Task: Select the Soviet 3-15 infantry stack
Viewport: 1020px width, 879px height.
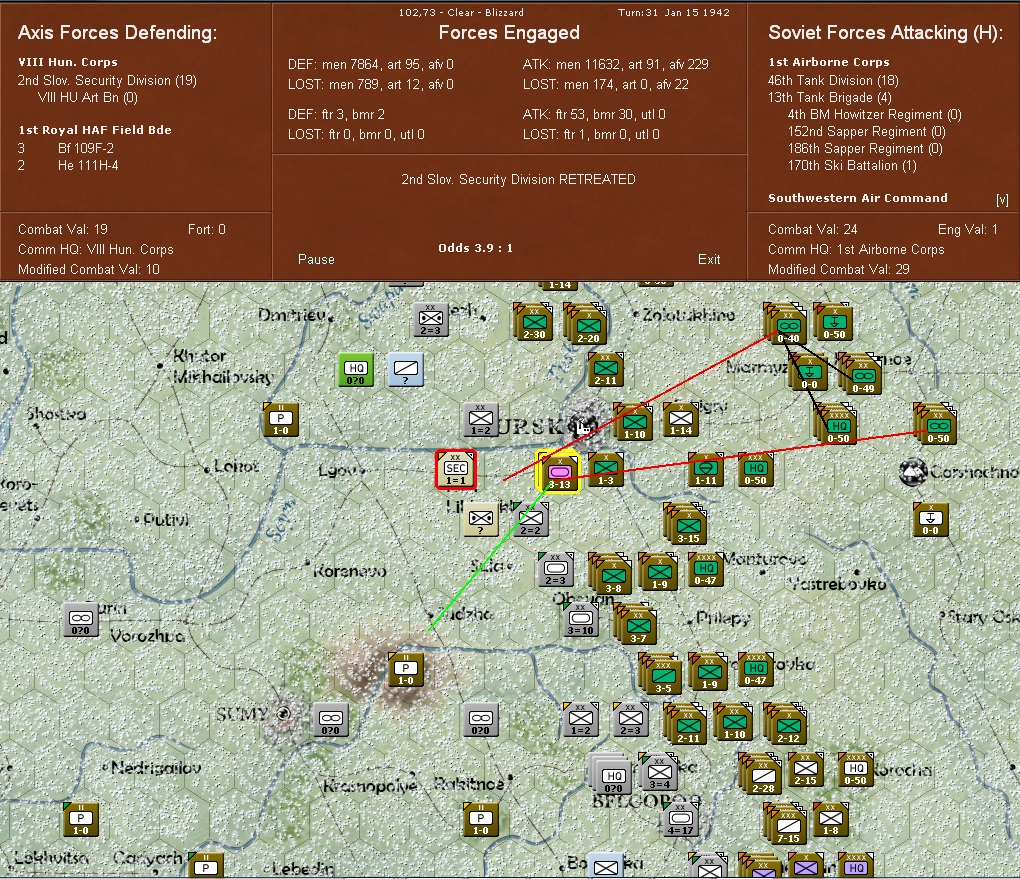Action: 686,524
